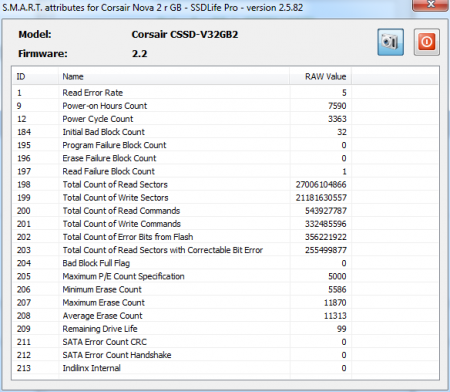Select the Total Count of Write Commands row
This screenshot has width=450, height=392.
[x=225, y=224]
